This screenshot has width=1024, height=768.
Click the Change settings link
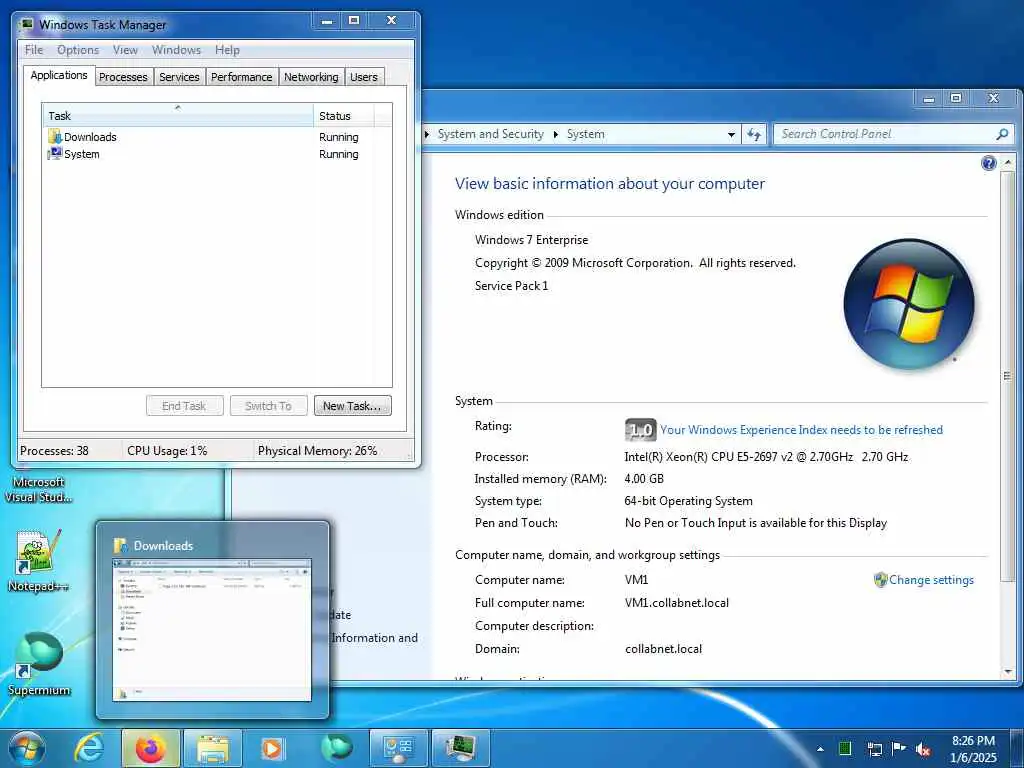pos(931,580)
